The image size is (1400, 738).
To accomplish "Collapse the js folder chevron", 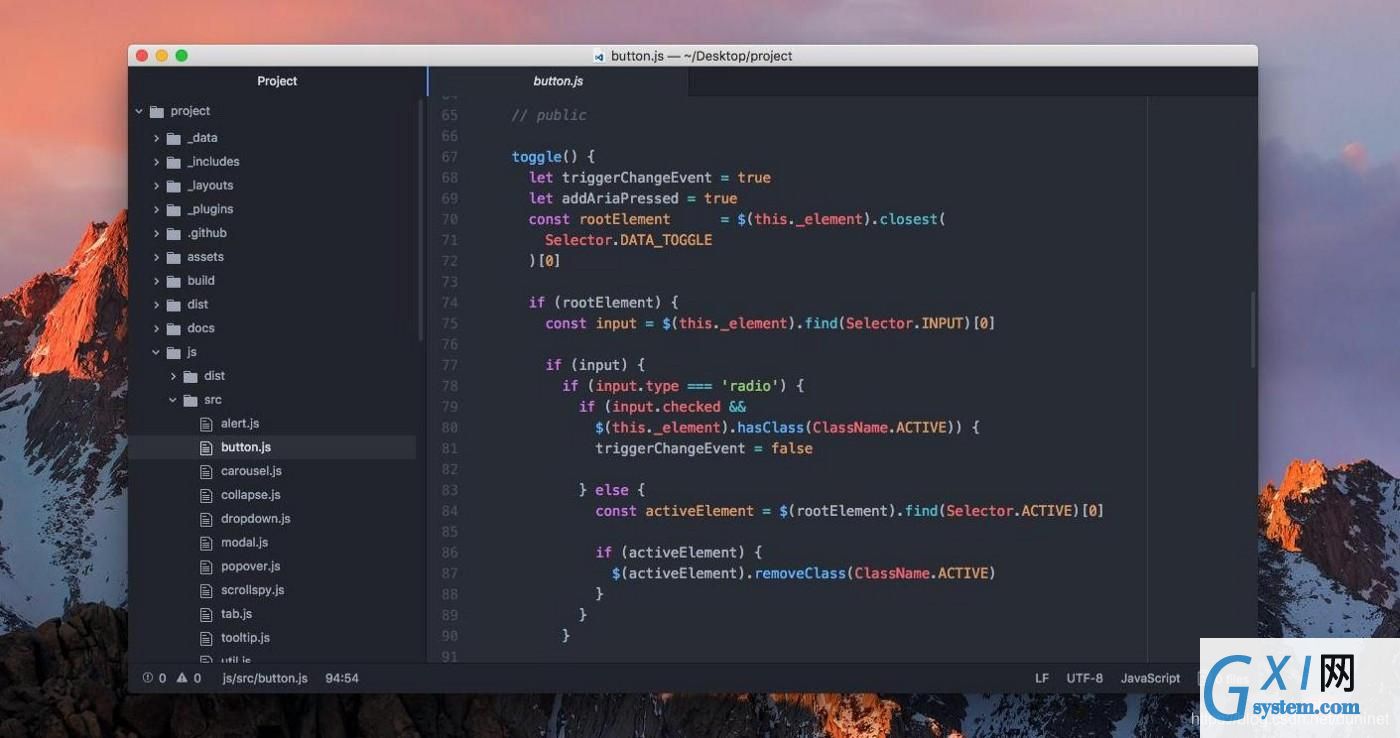I will point(156,352).
